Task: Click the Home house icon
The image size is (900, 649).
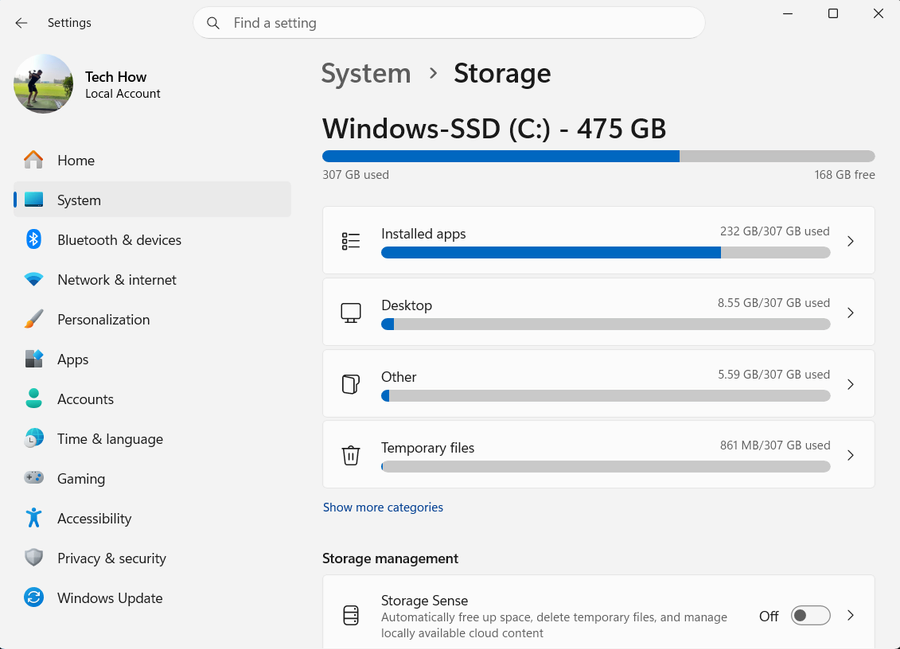Action: 33,160
